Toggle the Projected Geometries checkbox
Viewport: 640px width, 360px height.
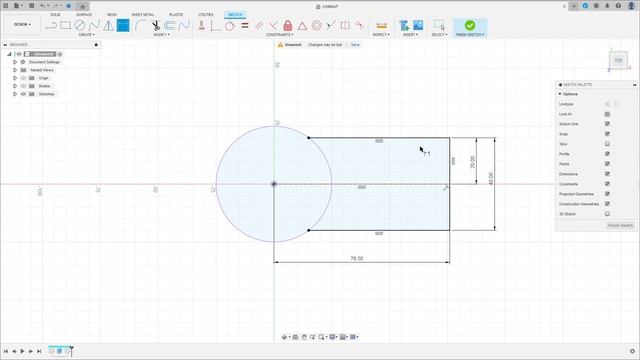607,194
